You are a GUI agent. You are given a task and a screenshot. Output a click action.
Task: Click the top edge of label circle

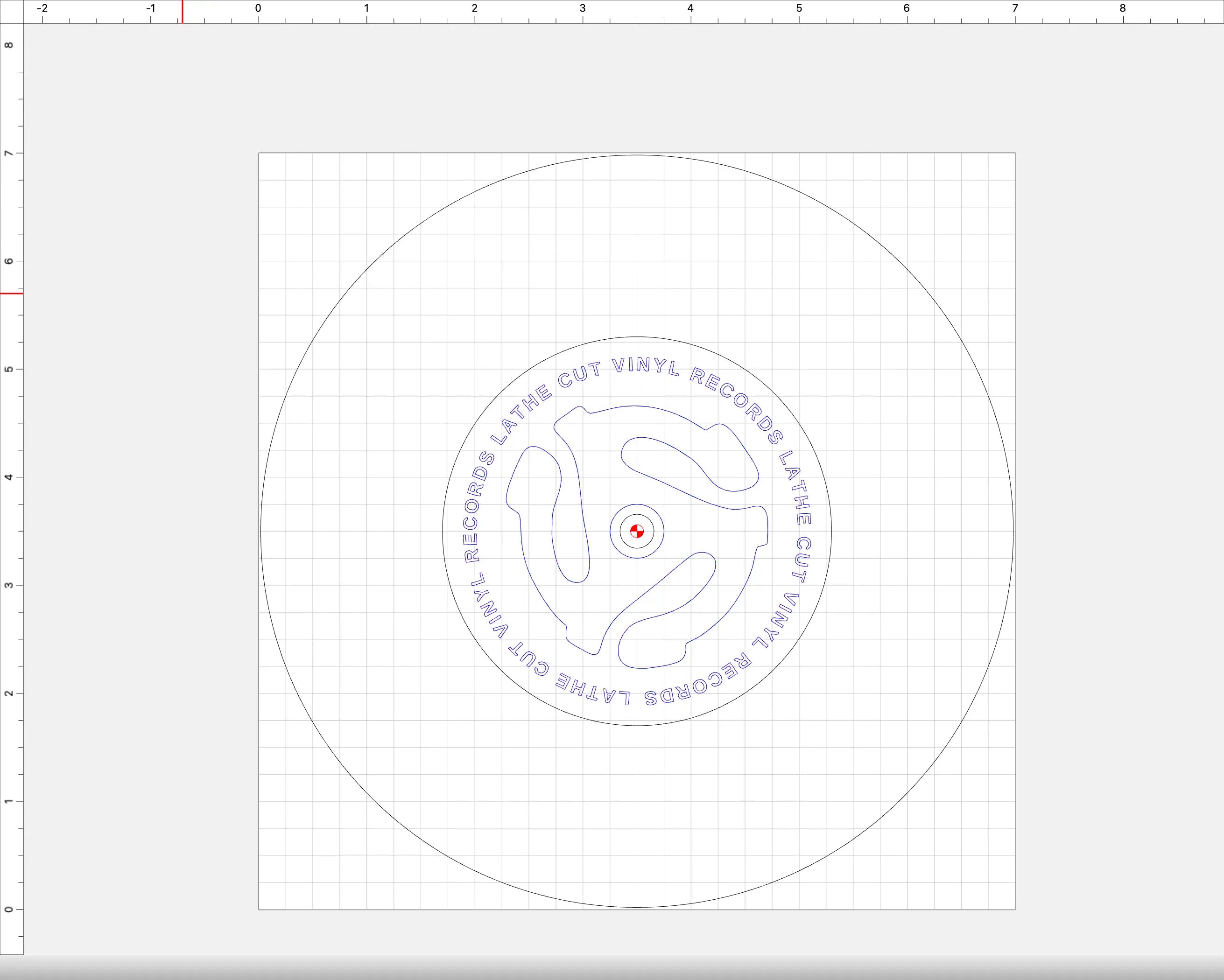636,337
